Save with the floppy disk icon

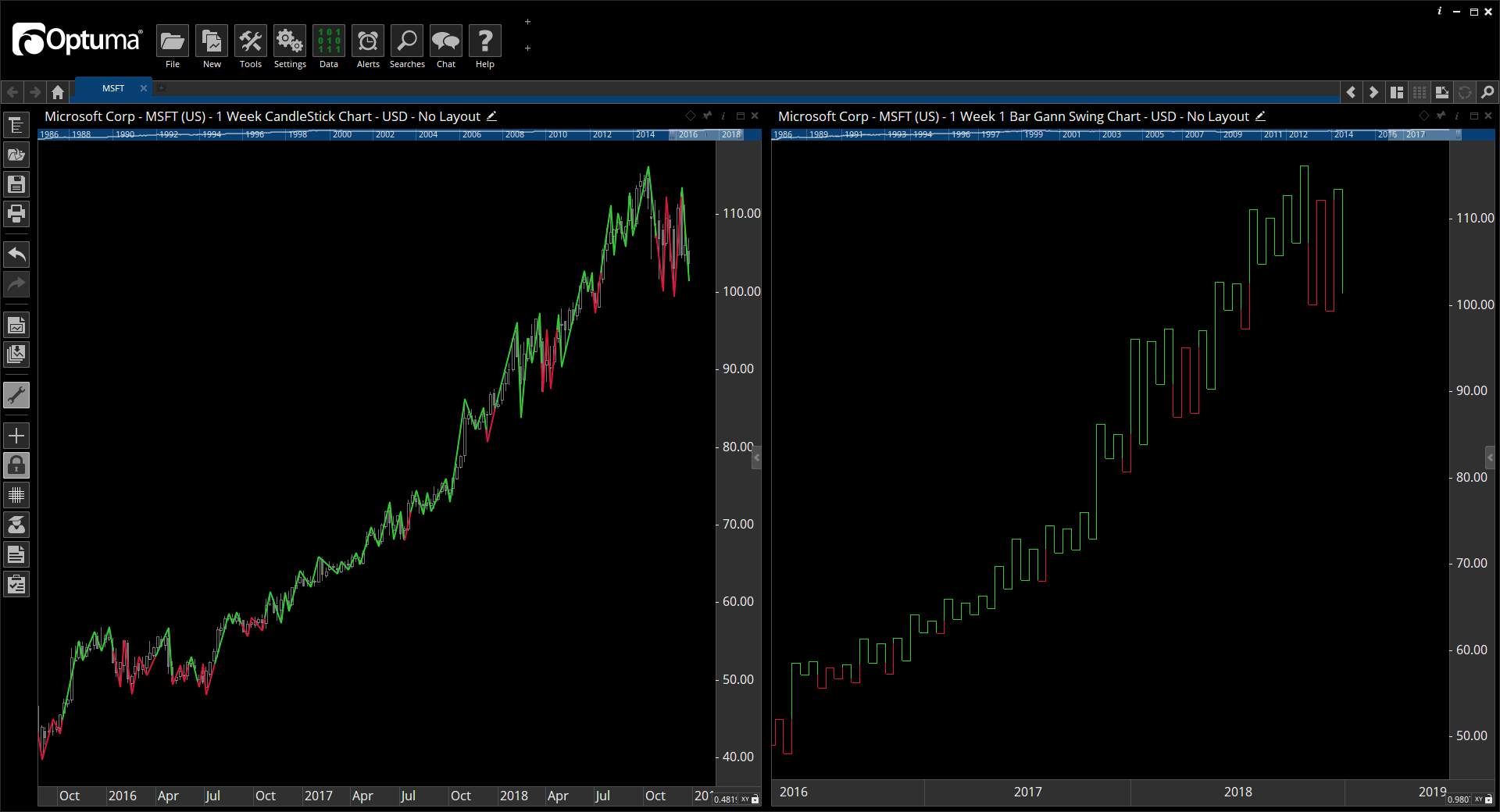tap(16, 184)
